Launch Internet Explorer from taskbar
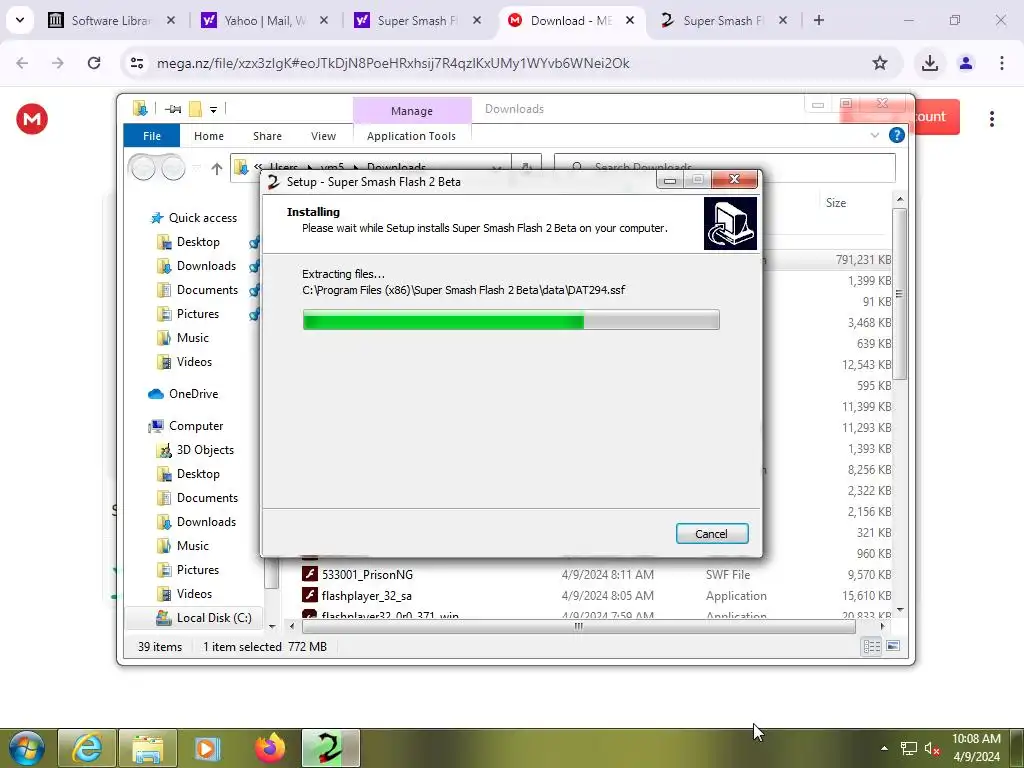1024x768 pixels. point(87,748)
